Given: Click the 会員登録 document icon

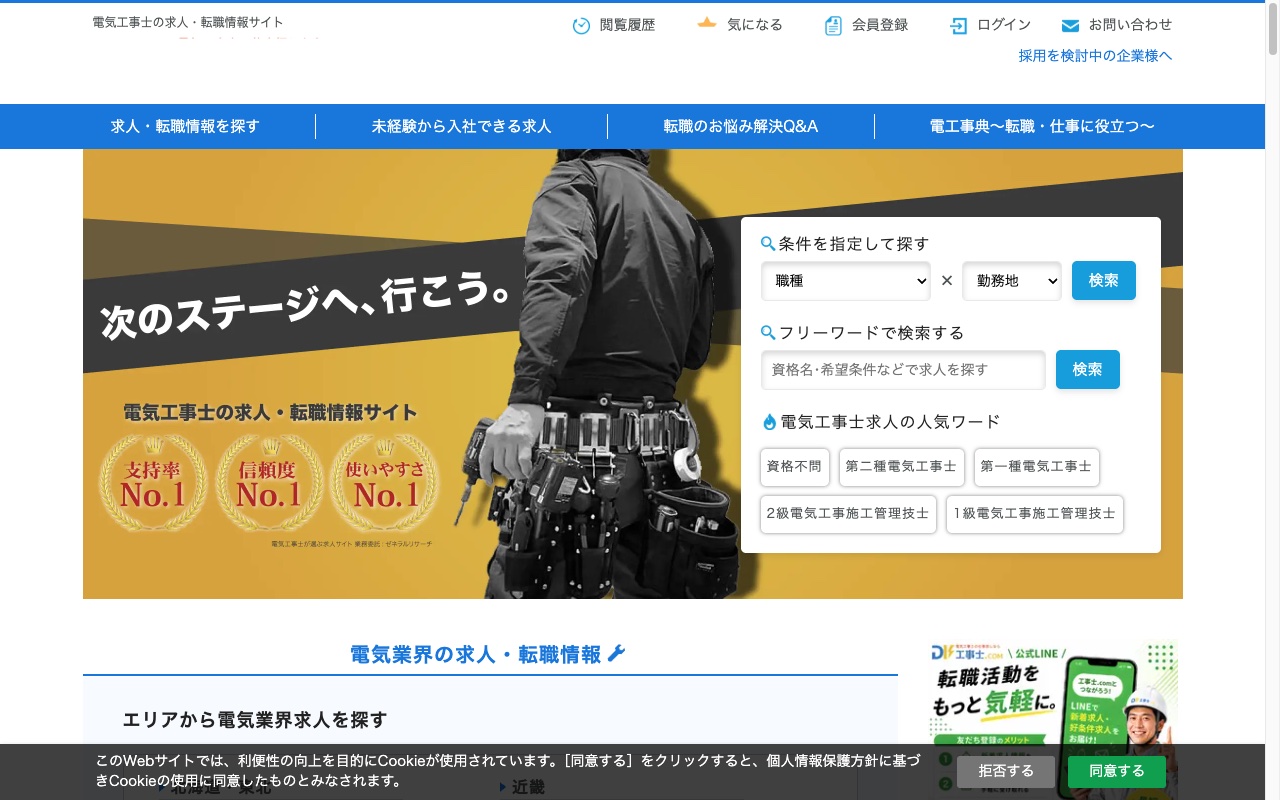Looking at the screenshot, I should click(833, 25).
